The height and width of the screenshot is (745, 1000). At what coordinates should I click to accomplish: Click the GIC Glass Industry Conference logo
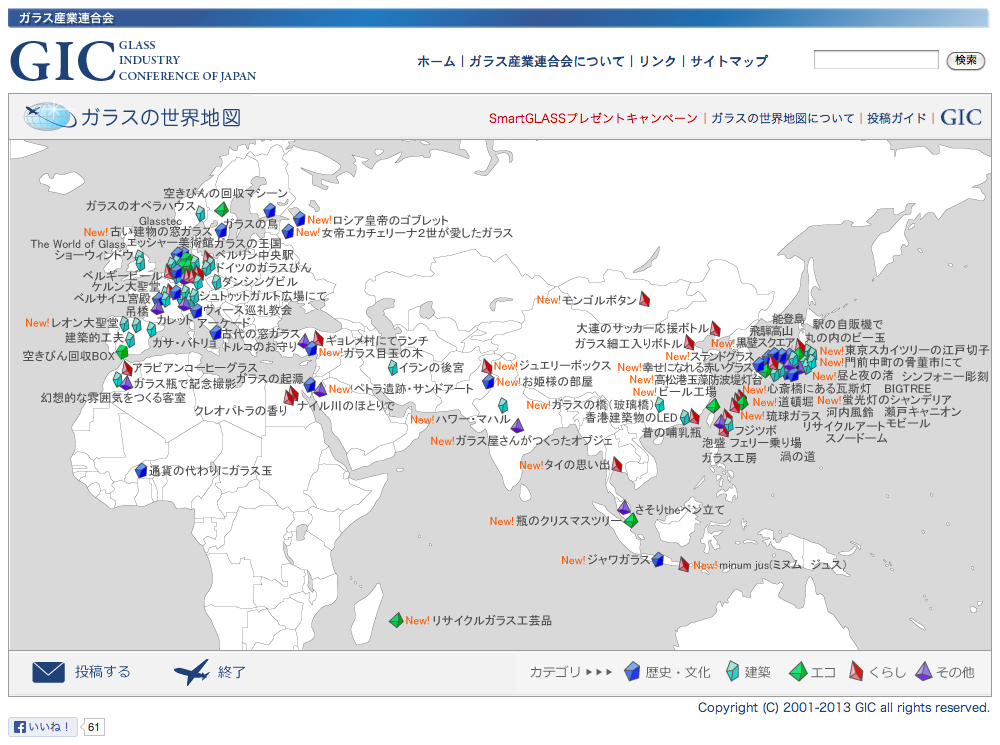[133, 61]
